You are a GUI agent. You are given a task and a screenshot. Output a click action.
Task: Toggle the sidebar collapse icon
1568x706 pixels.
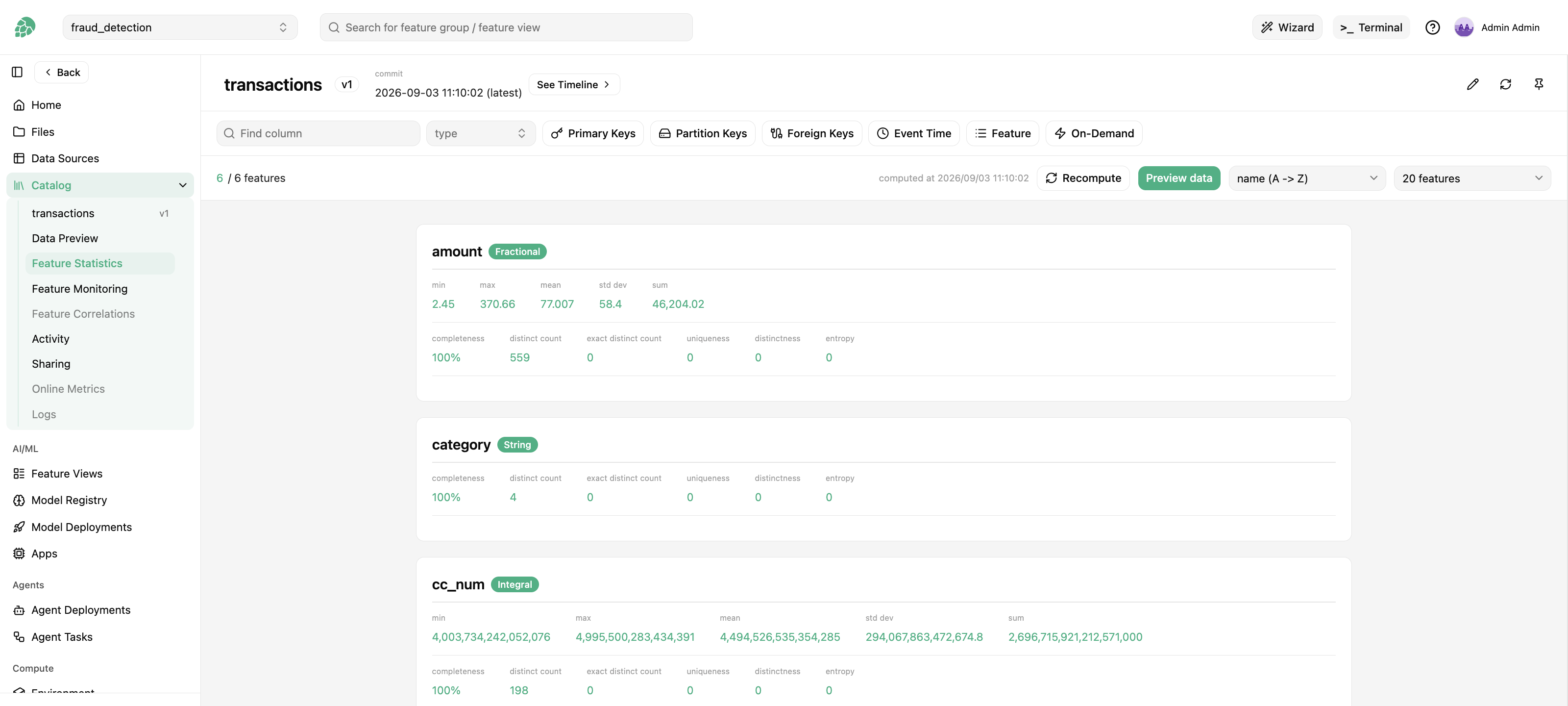[17, 72]
